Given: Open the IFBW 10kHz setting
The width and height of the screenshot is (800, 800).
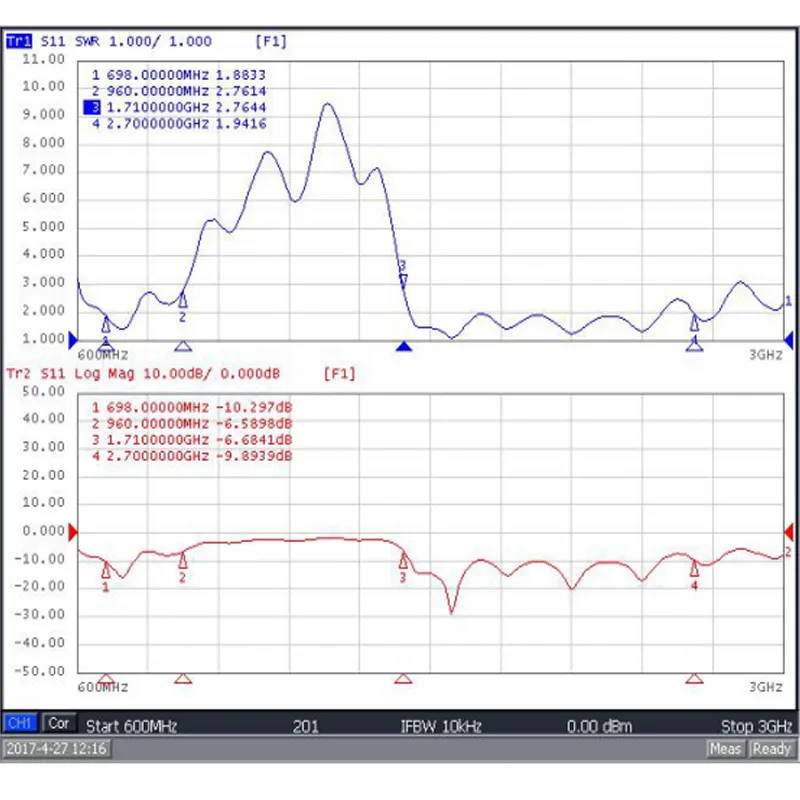Looking at the screenshot, I should [x=440, y=726].
